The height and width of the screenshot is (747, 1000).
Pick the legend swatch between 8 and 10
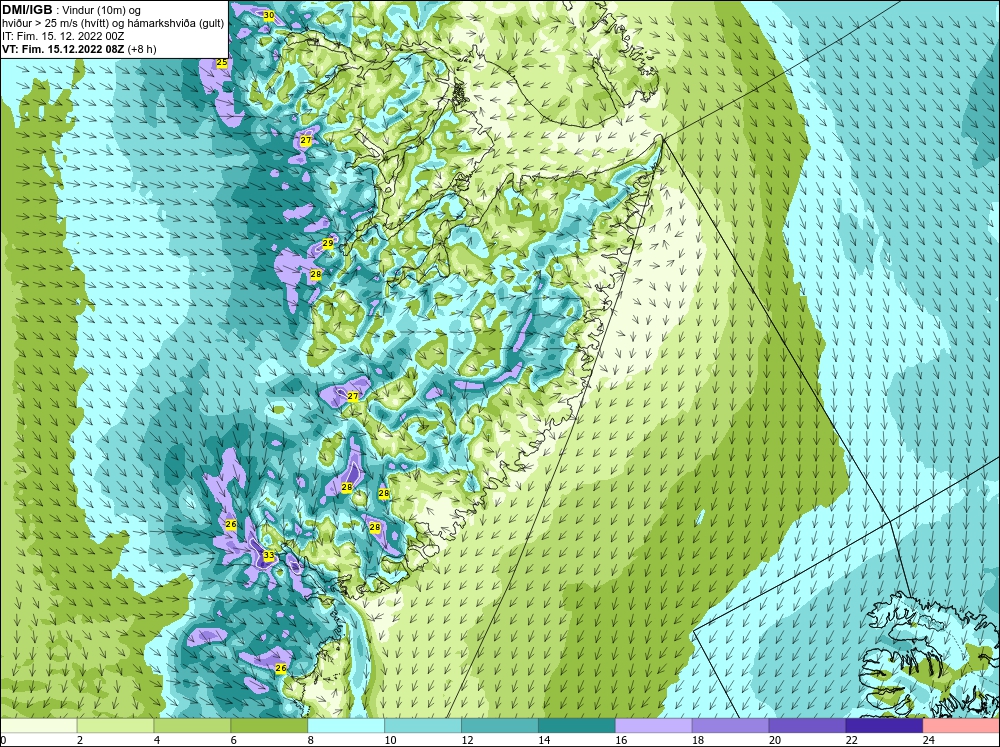346,725
